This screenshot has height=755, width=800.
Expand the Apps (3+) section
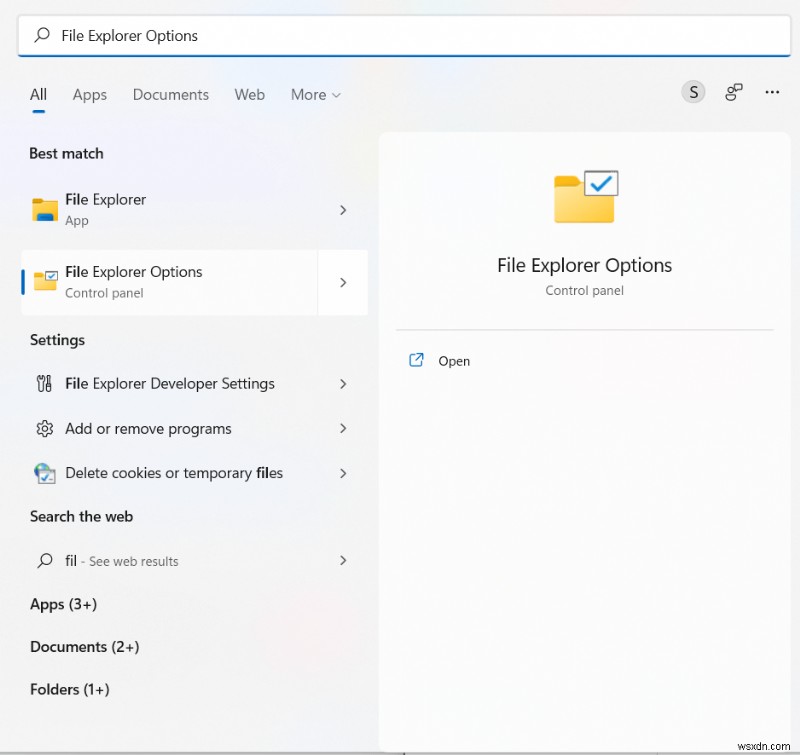coord(62,604)
